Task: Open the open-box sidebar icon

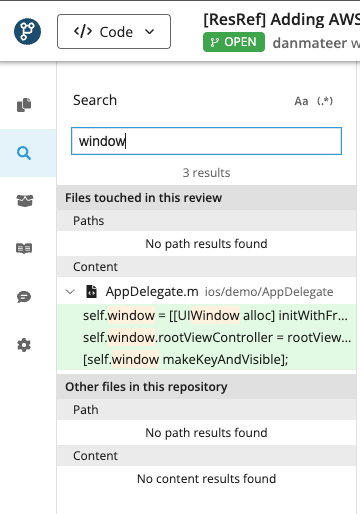Action: [24, 201]
